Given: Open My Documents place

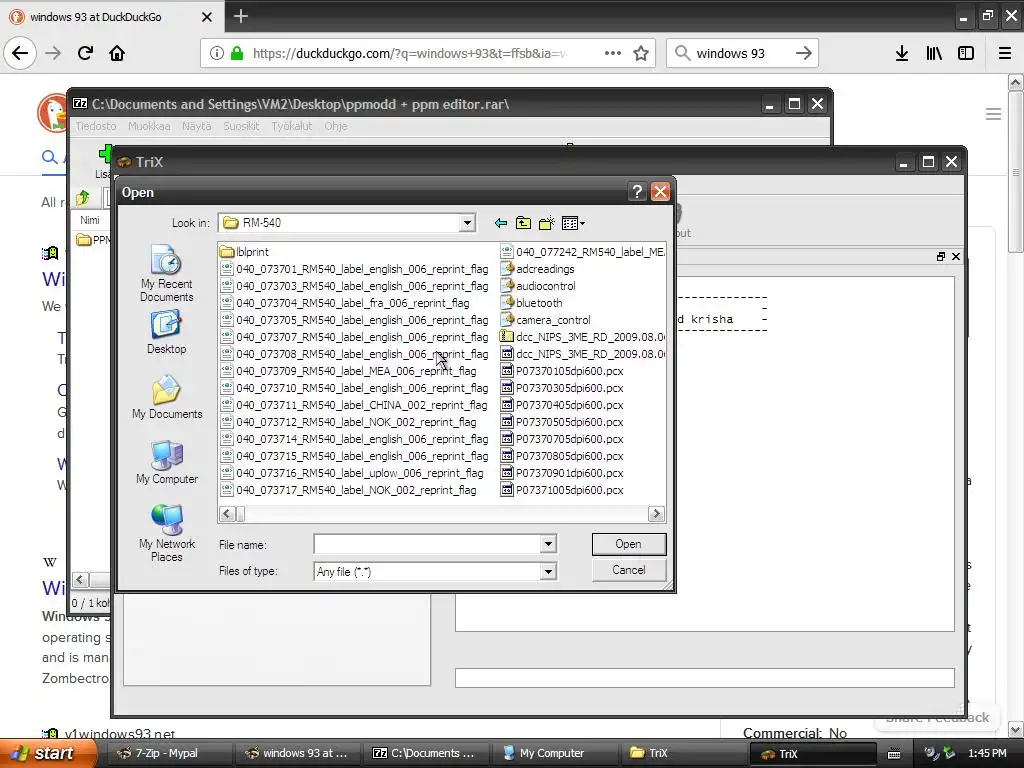Looking at the screenshot, I should click(x=167, y=396).
